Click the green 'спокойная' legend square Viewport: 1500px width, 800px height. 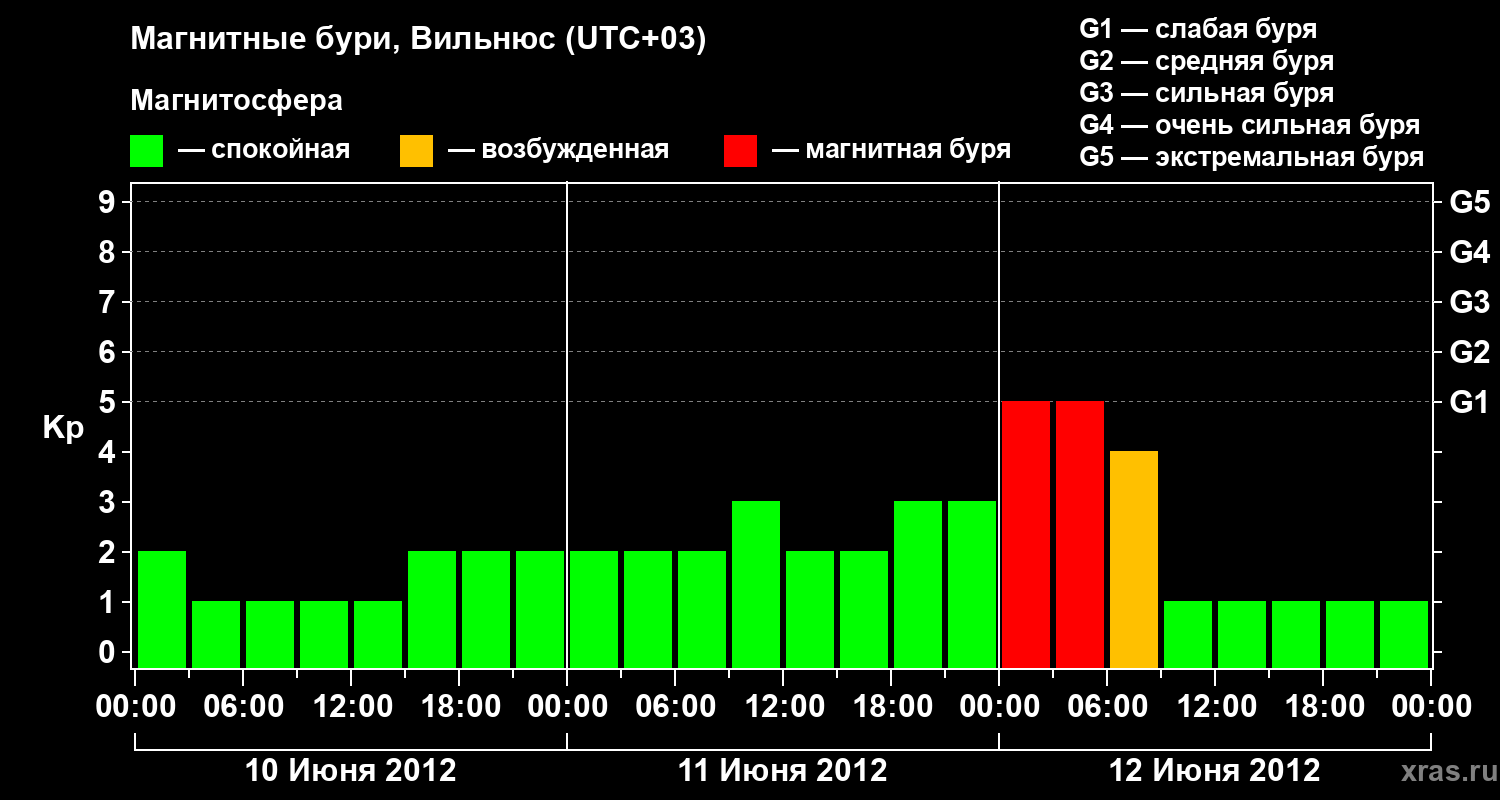[x=147, y=151]
